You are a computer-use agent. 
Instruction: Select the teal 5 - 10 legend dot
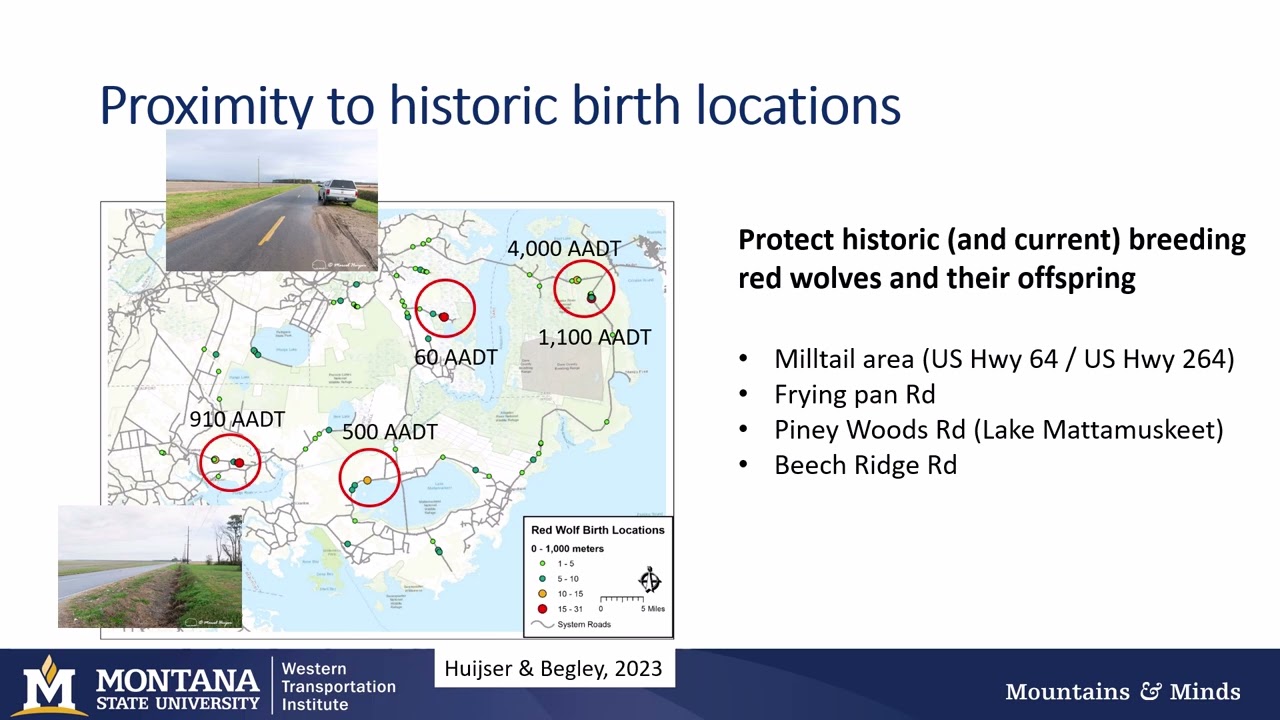[x=542, y=579]
